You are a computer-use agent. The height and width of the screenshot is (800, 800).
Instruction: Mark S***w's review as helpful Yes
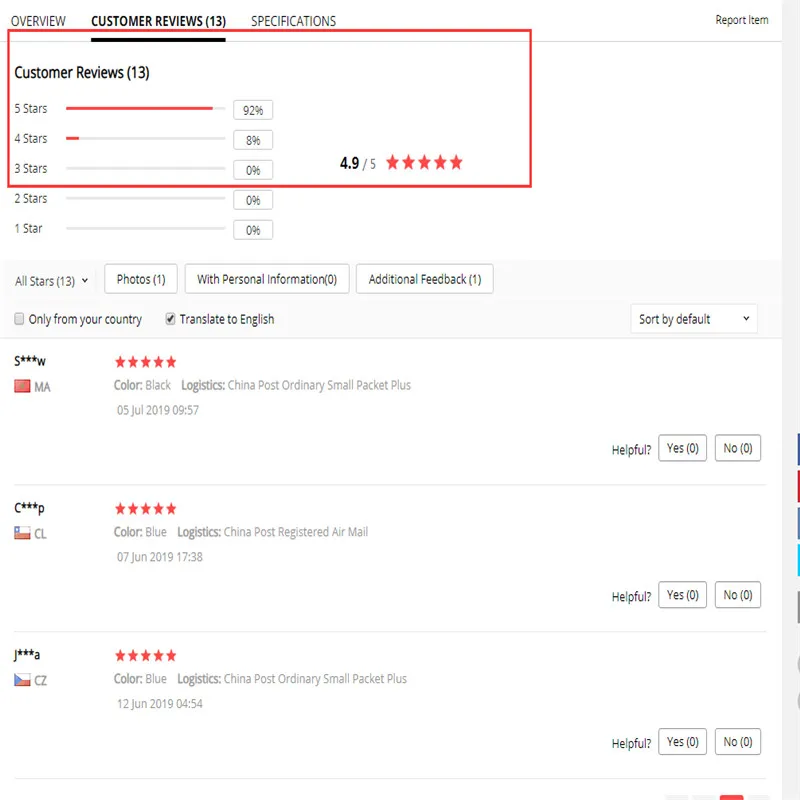pyautogui.click(x=682, y=448)
